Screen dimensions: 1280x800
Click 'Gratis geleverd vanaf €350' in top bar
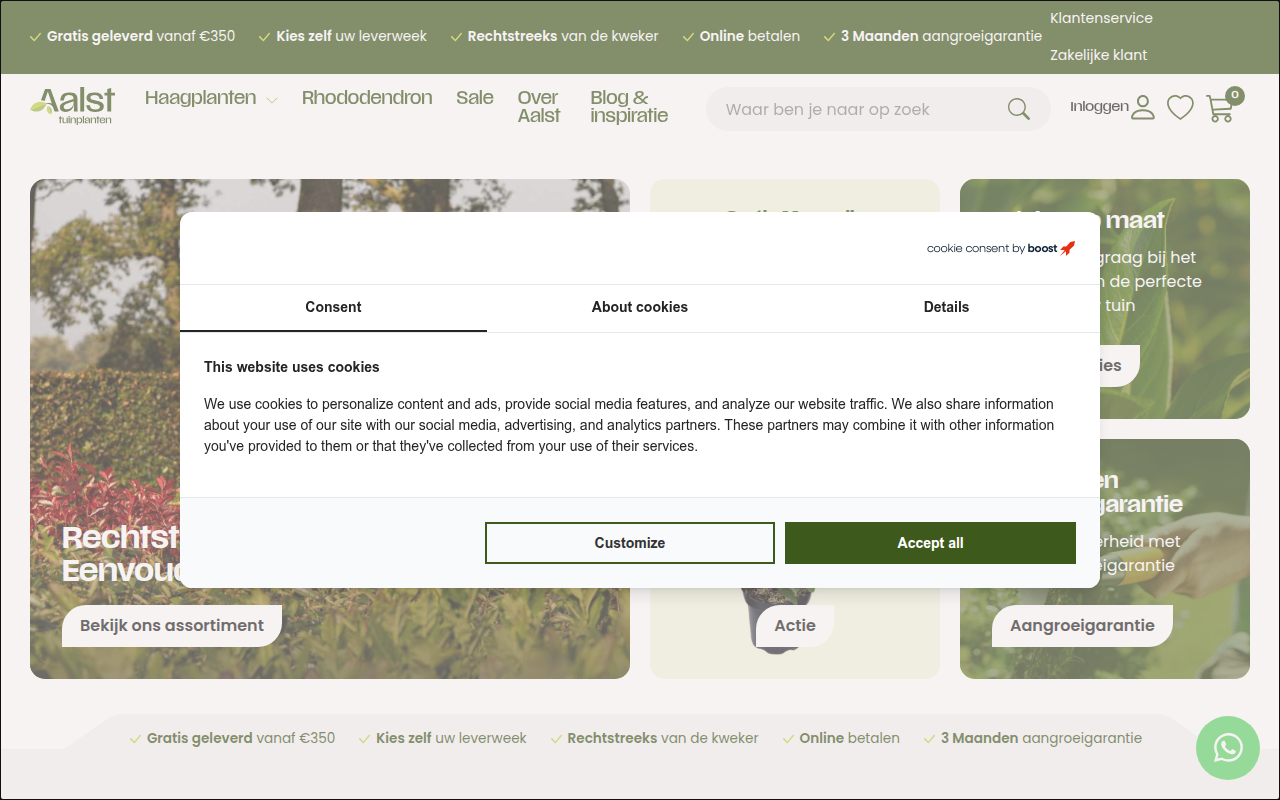[x=141, y=36]
